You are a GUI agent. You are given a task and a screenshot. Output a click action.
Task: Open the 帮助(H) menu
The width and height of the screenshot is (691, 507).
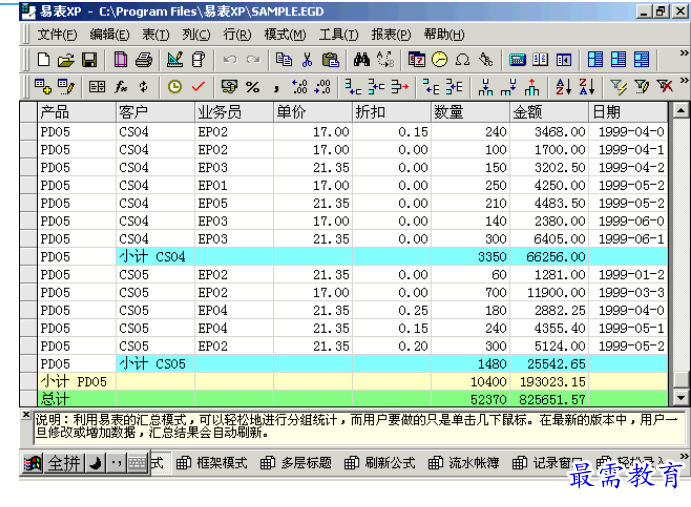coord(444,34)
